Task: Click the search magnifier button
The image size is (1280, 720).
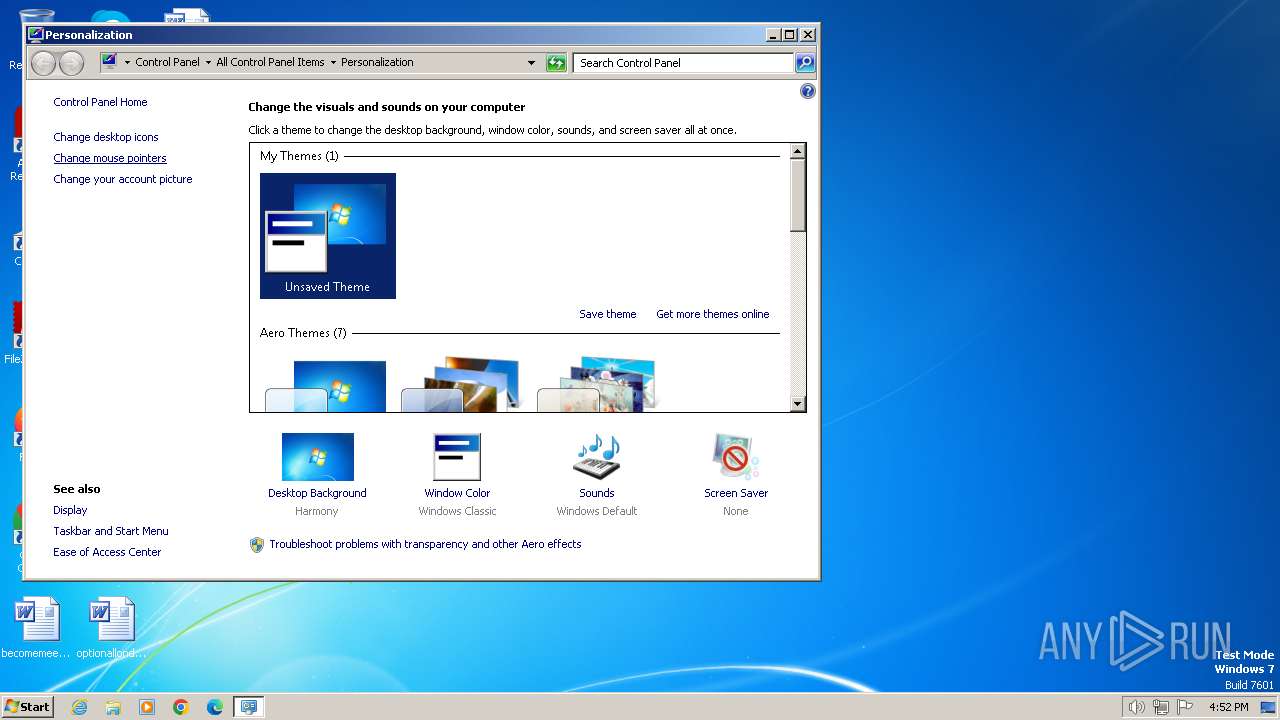Action: pos(805,63)
